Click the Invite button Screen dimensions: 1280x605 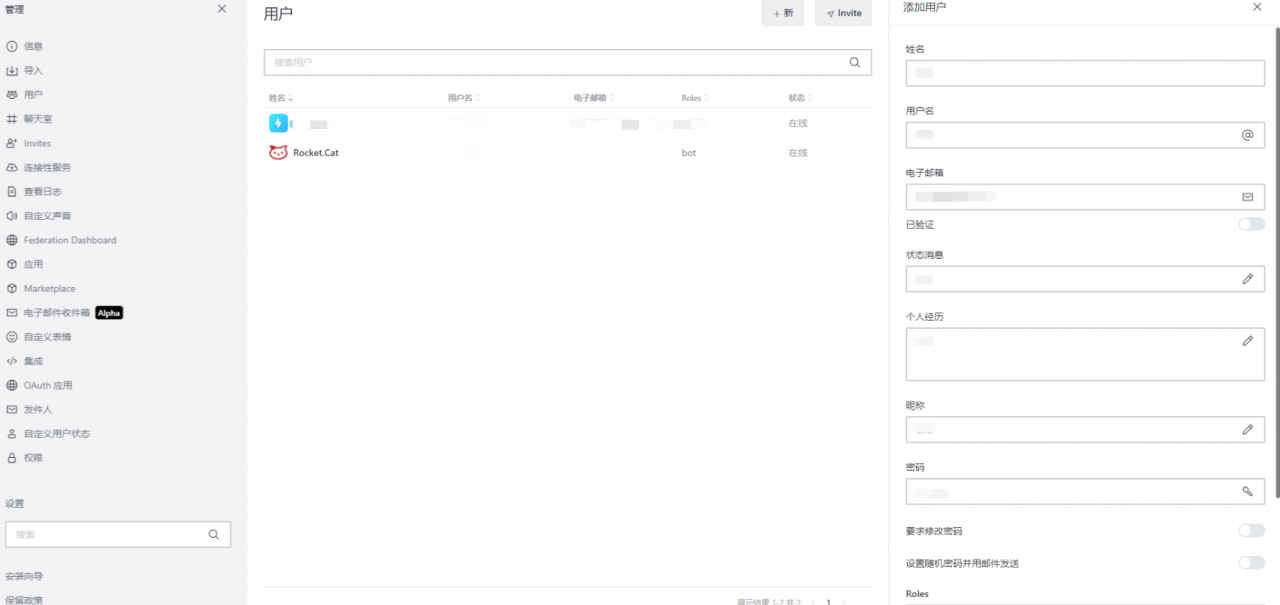843,13
